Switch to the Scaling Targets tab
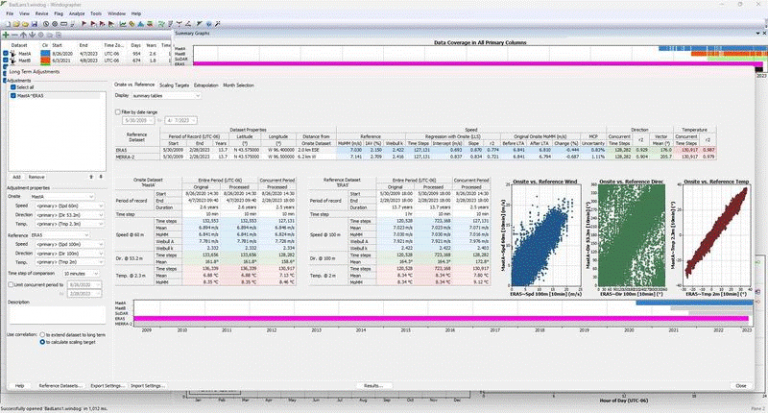The height and width of the screenshot is (413, 768). tap(175, 85)
